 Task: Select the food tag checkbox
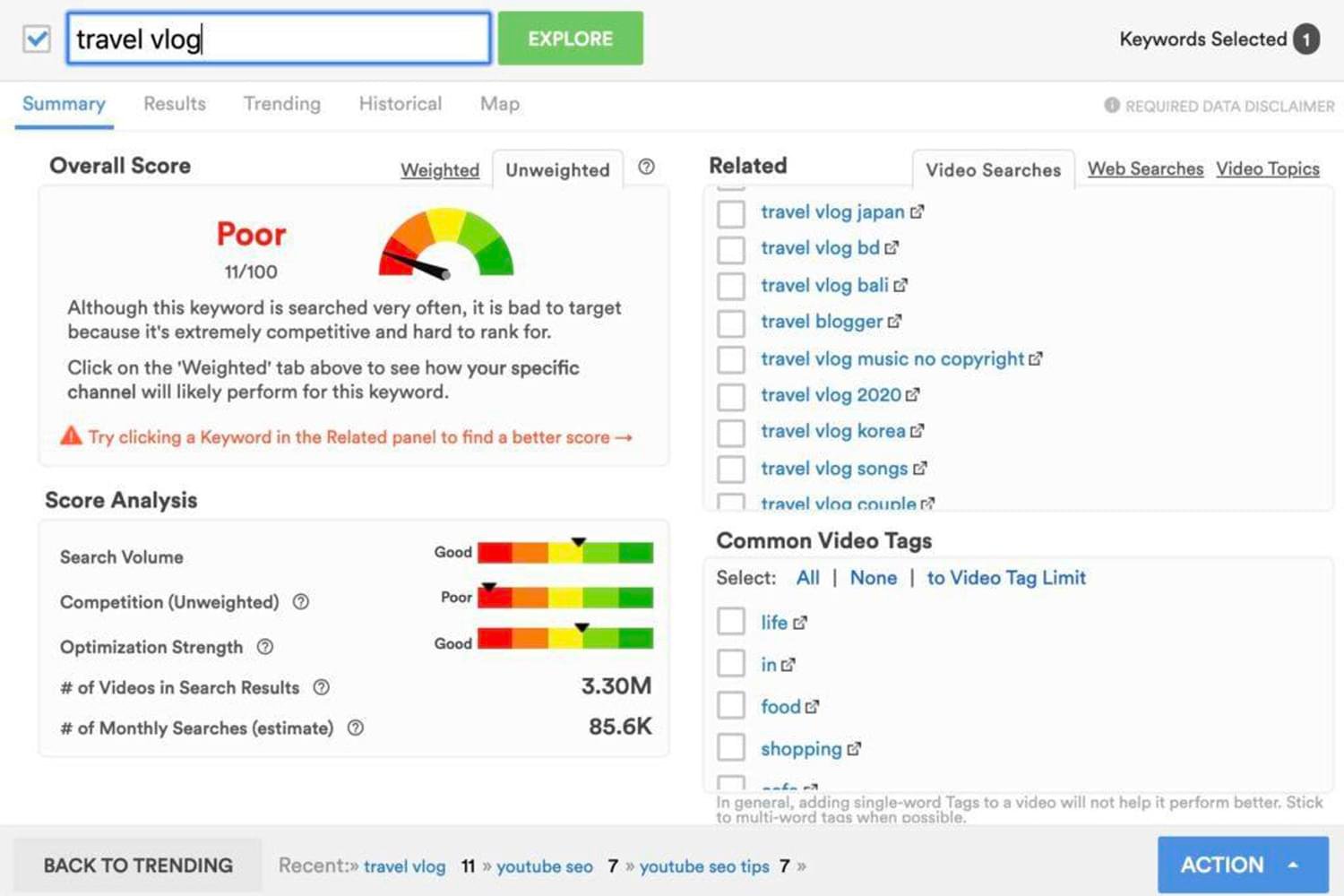pos(731,706)
